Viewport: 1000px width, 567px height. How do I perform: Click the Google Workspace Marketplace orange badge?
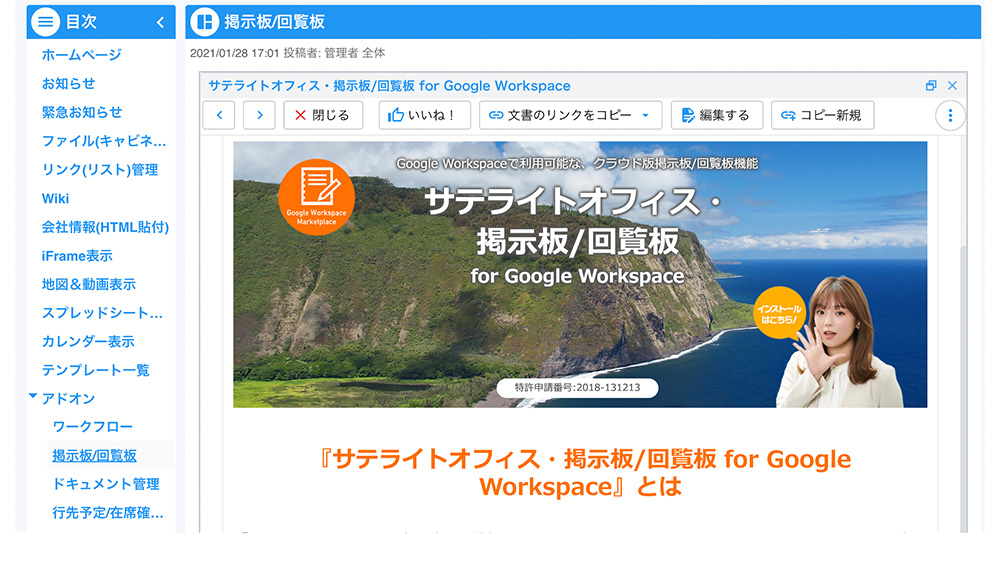coord(316,197)
